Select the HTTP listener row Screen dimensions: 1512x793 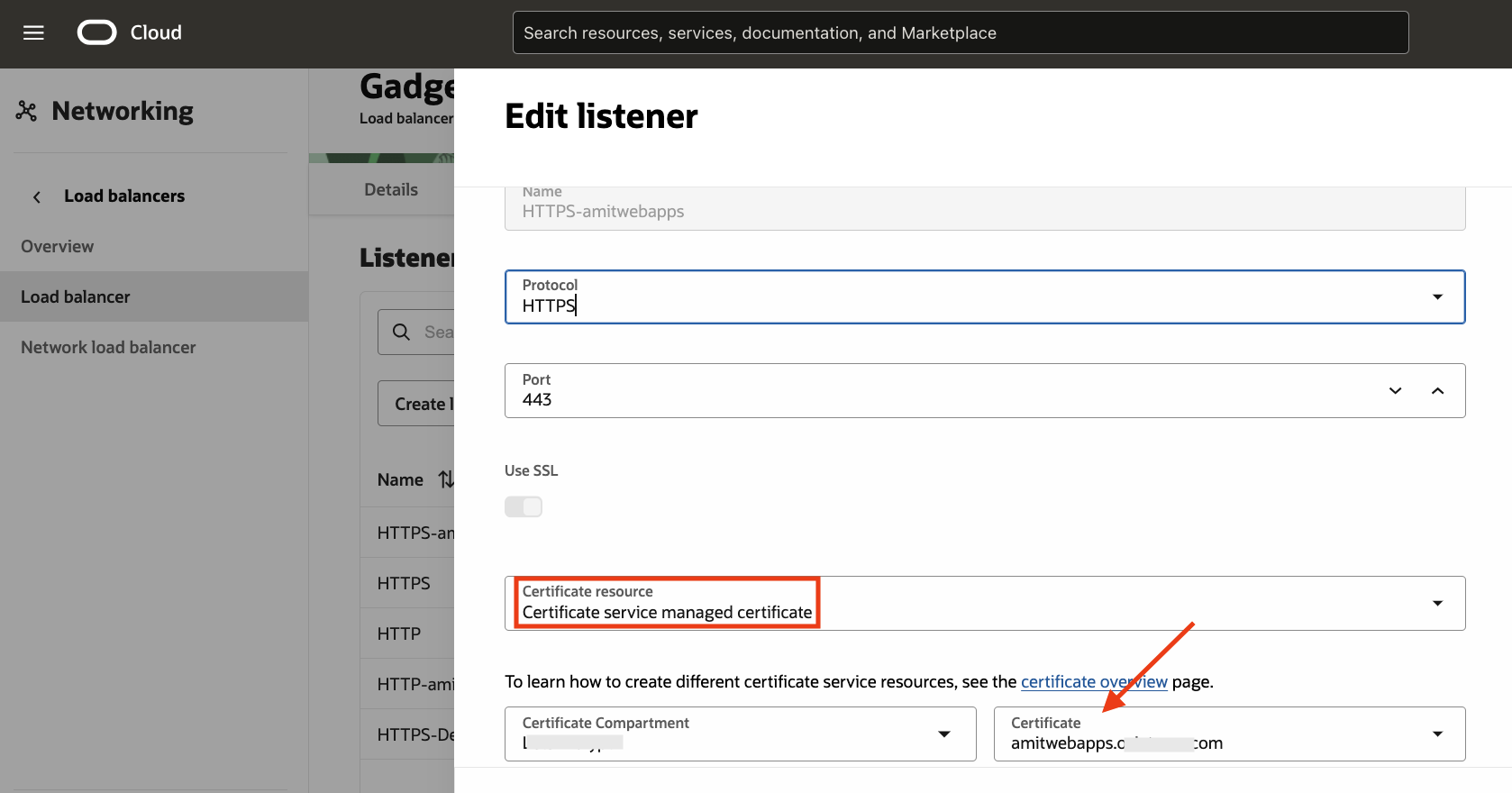click(x=407, y=633)
